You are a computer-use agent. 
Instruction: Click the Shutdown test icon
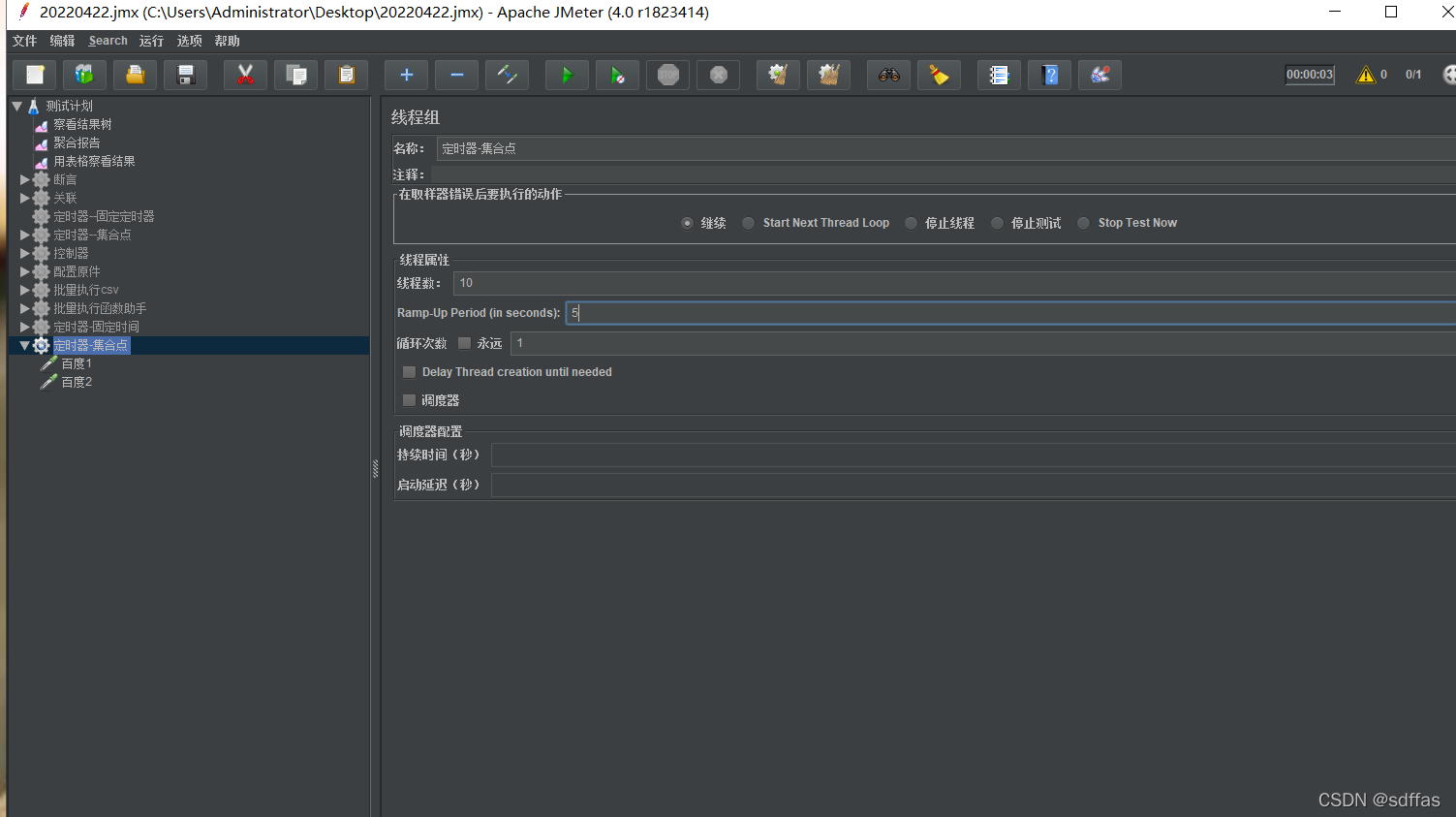coord(719,75)
